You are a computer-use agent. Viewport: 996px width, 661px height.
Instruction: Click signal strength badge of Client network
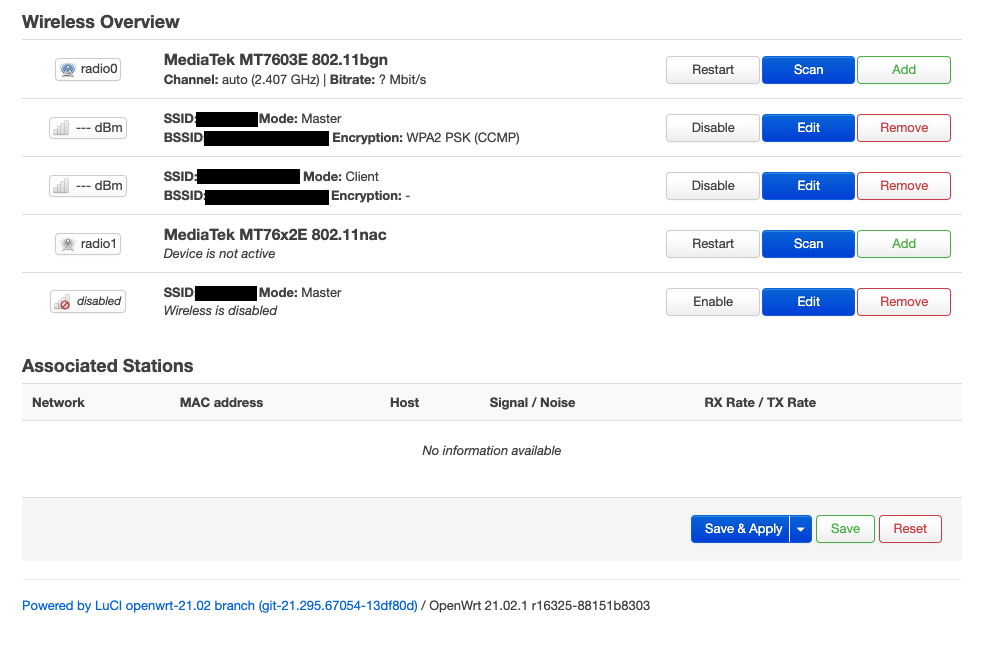[x=88, y=186]
